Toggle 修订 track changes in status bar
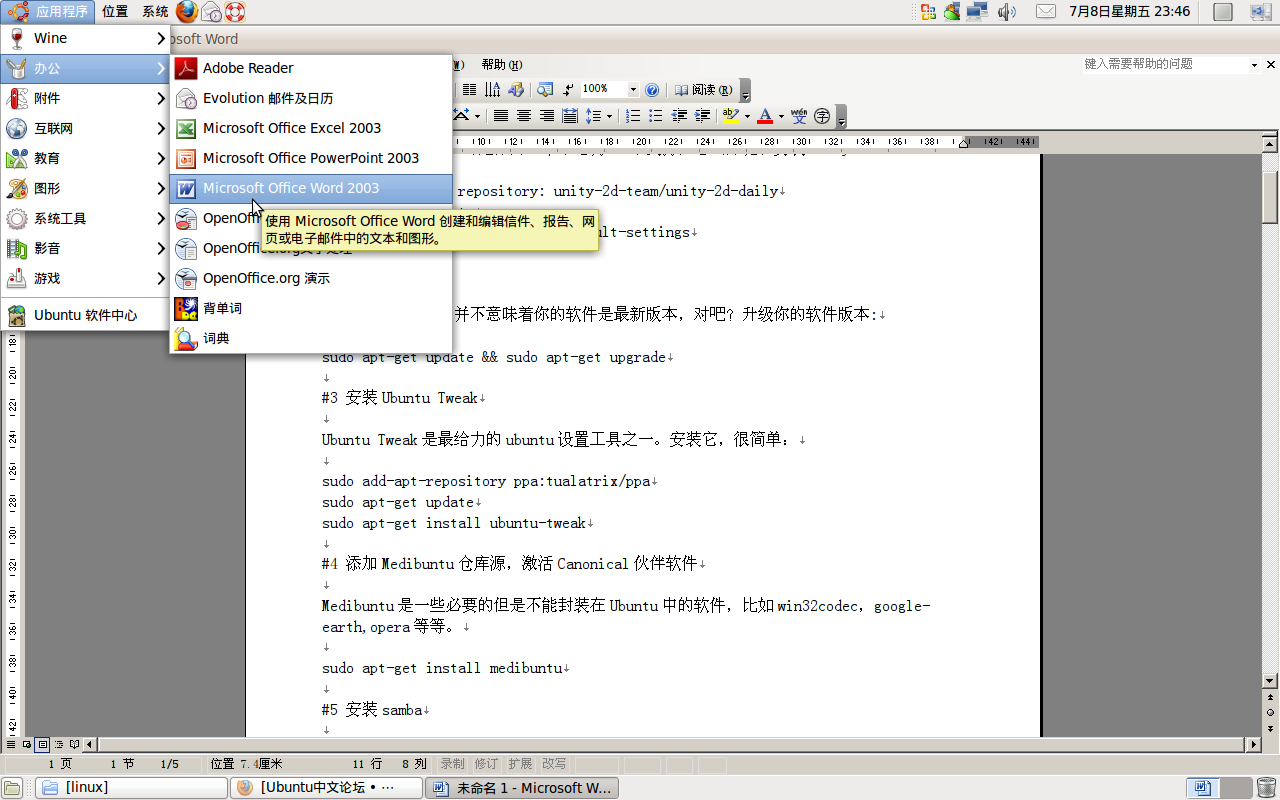Image resolution: width=1280 pixels, height=800 pixels. pyautogui.click(x=486, y=764)
